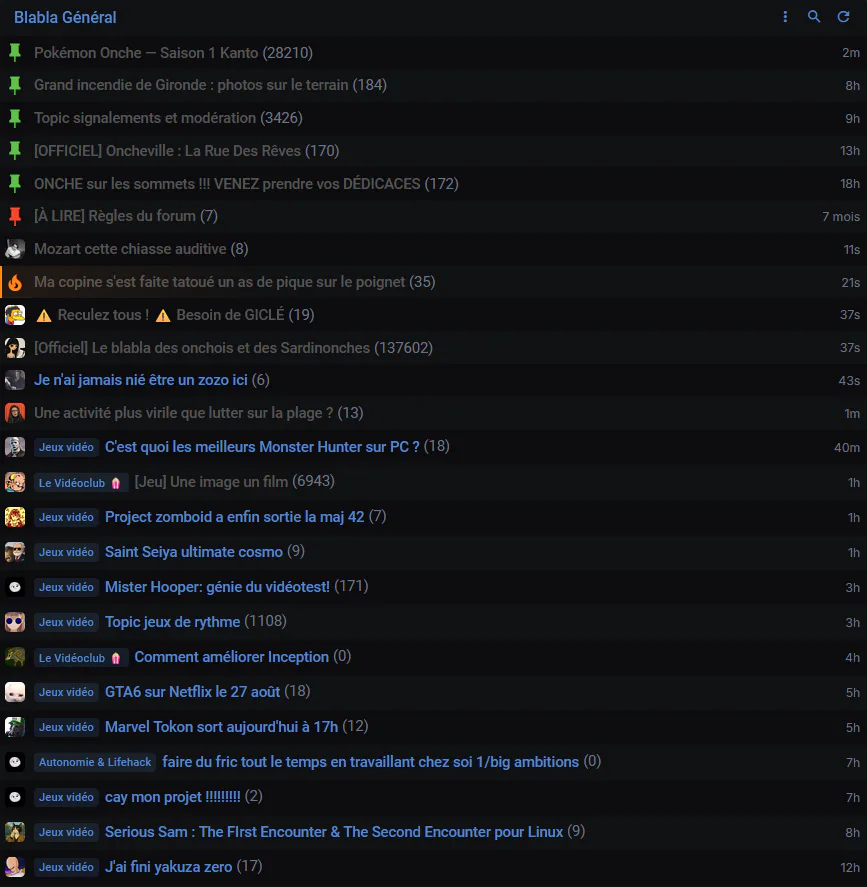This screenshot has width=867, height=887.
Task: Click the avatar beside Monster Hunter topic
Action: click(15, 447)
